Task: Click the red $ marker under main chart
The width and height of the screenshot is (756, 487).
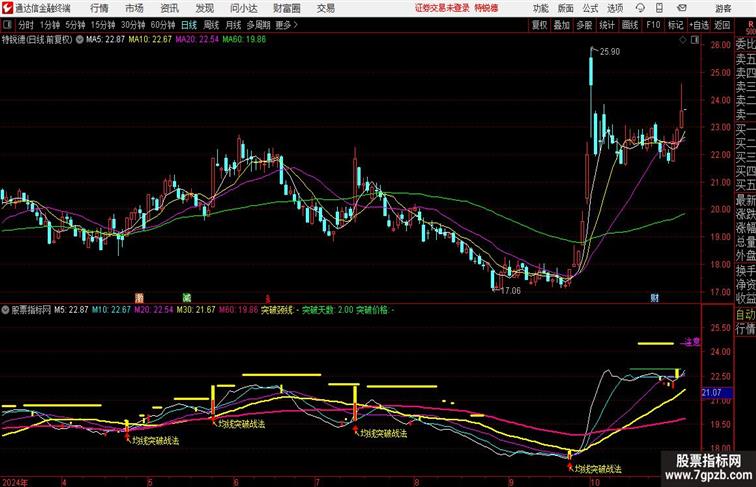Action: (x=268, y=299)
